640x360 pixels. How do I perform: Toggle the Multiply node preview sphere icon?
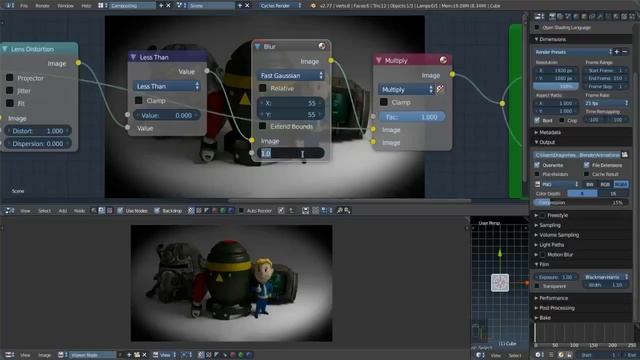click(x=443, y=60)
